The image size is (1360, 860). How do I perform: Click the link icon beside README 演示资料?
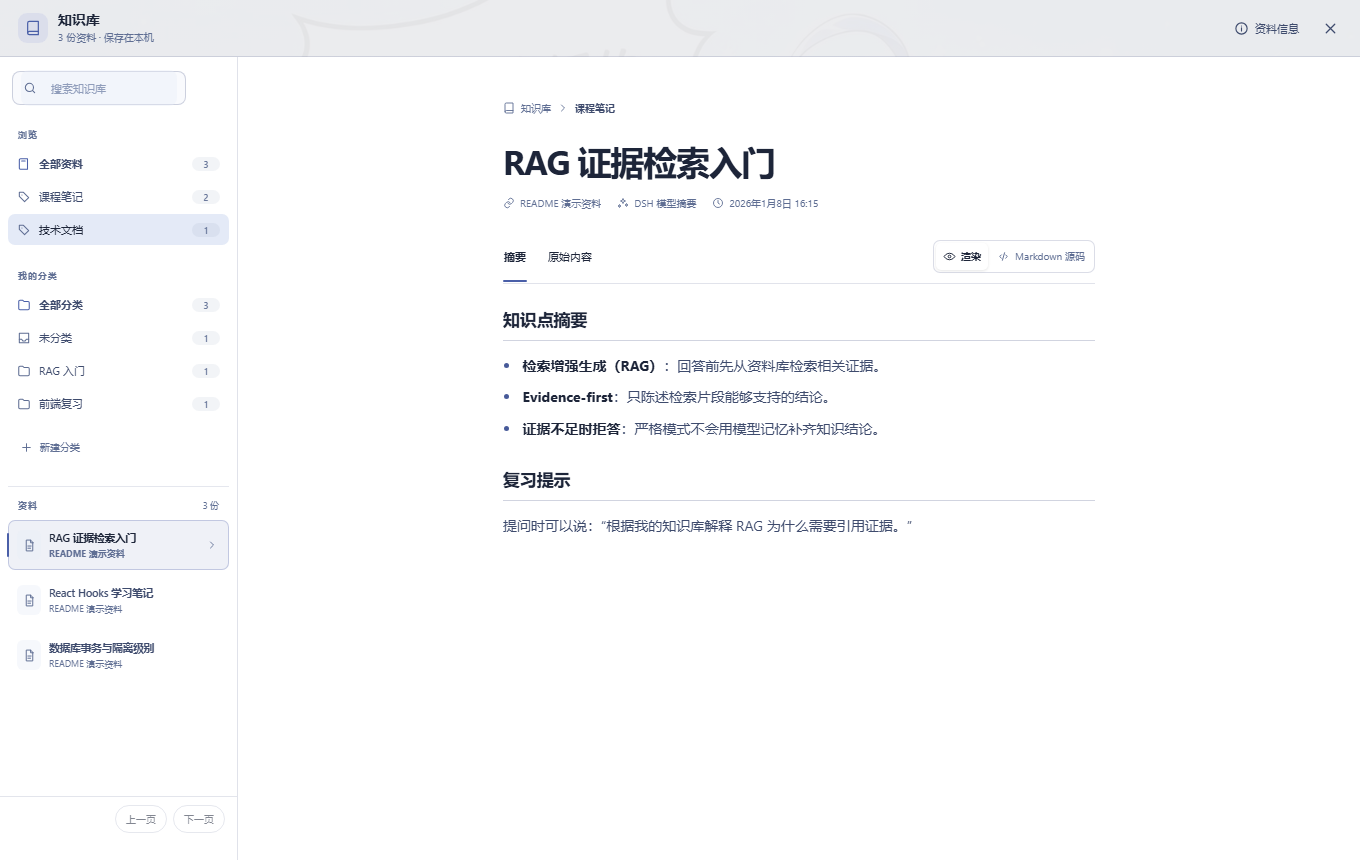[x=509, y=203]
